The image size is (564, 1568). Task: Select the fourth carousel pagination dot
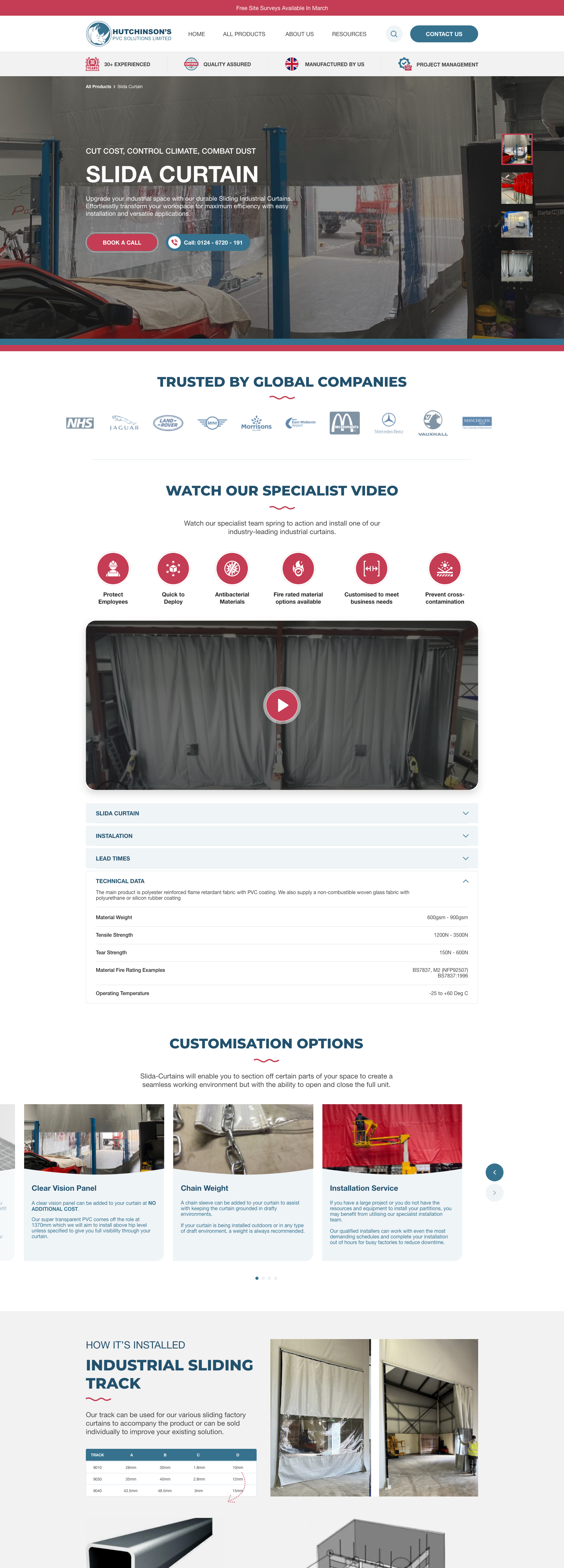click(x=276, y=1278)
